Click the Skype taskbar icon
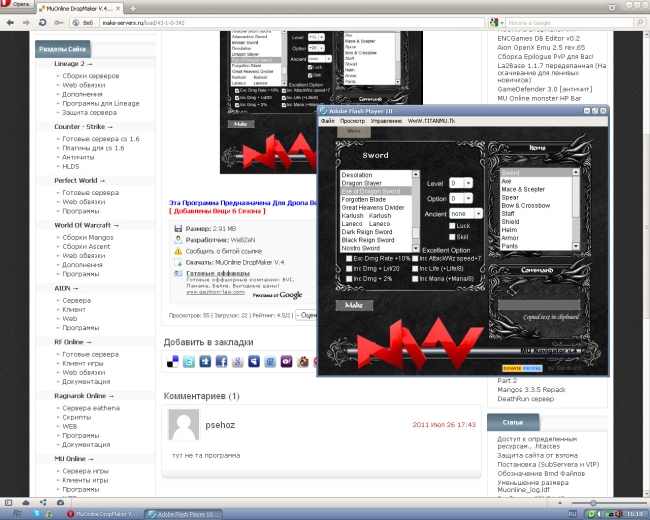Screen dimensions: 650x520 (x=37, y=514)
